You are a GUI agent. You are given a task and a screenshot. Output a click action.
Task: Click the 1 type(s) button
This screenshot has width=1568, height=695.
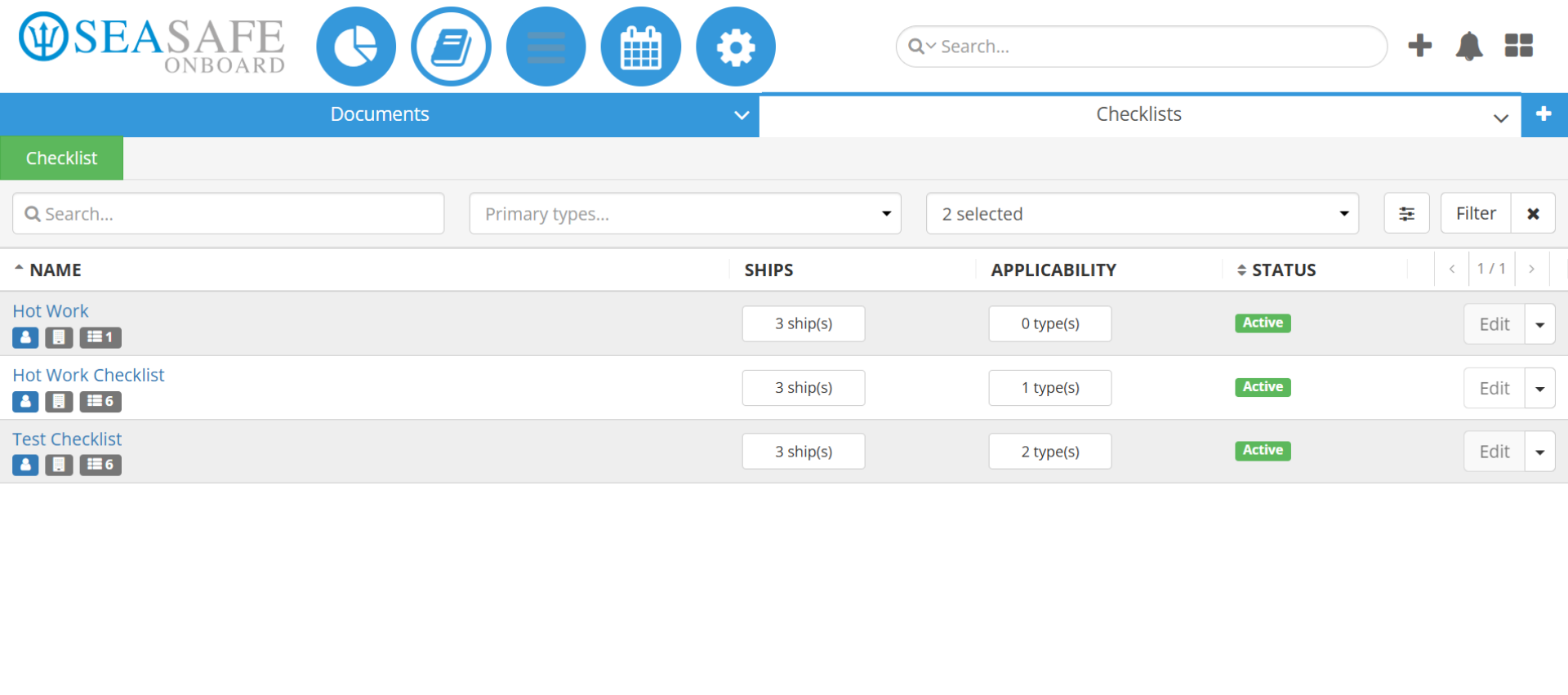click(x=1050, y=388)
